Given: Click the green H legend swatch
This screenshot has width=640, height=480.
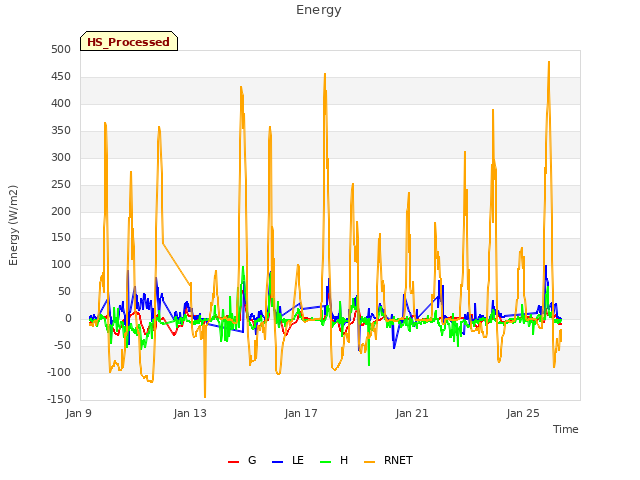Looking at the screenshot, I should tap(325, 462).
